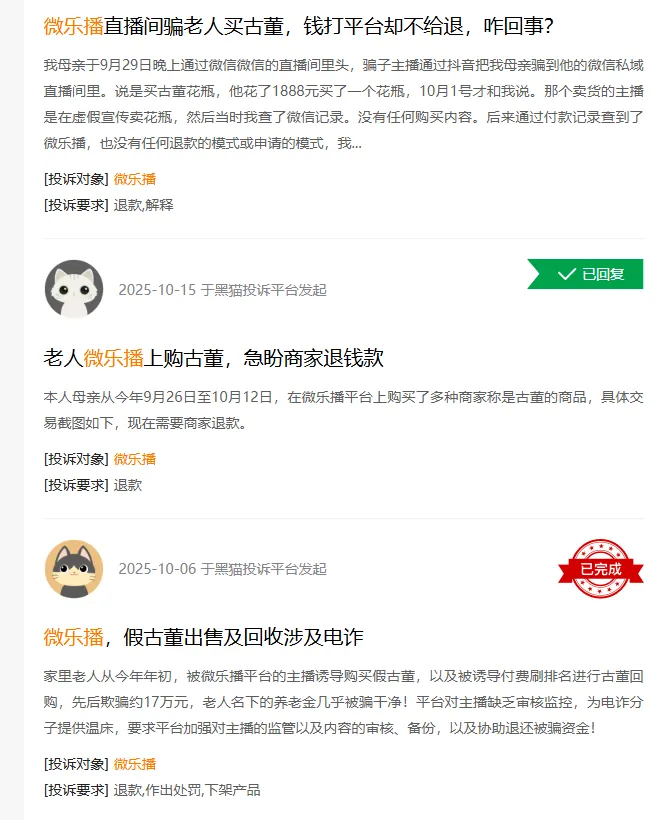Image resolution: width=659 pixels, height=820 pixels.
Task: Open complaint titled 老人微乐播上购古董
Action: coord(213,358)
